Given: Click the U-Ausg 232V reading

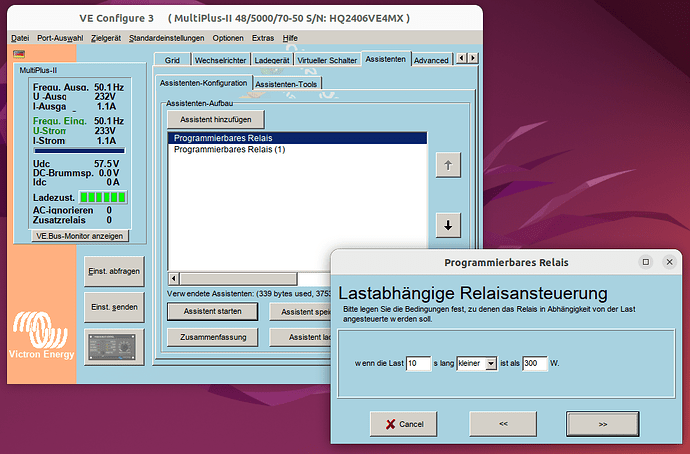Looking at the screenshot, I should [74, 97].
